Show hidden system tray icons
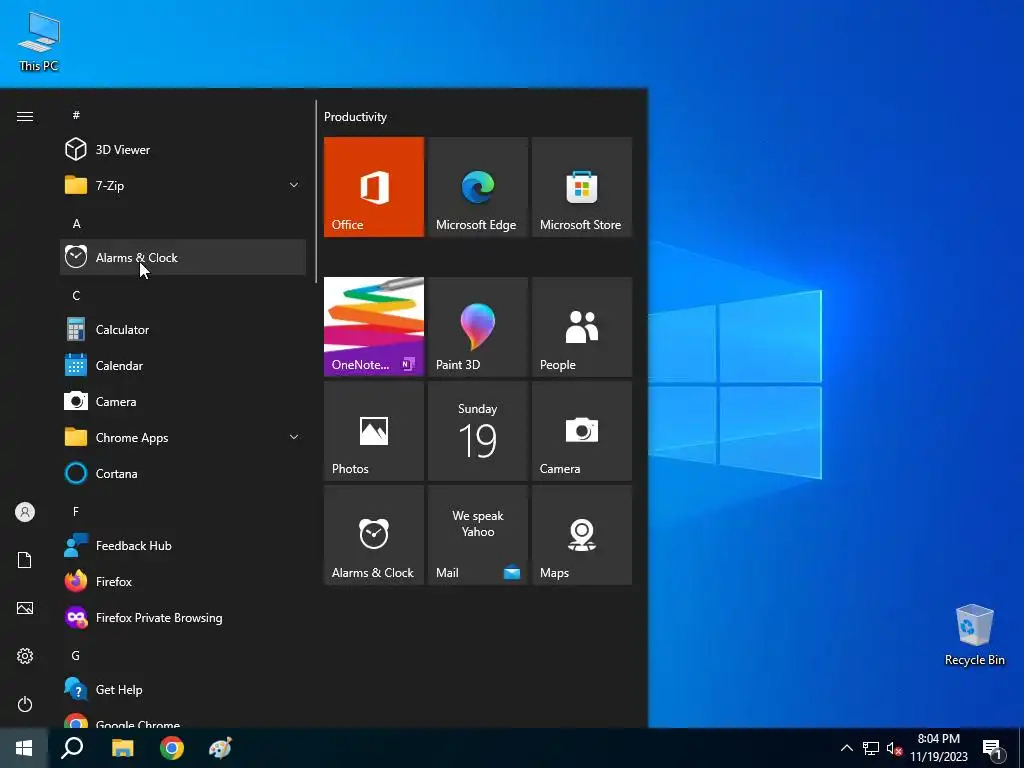1024x768 pixels. (846, 748)
